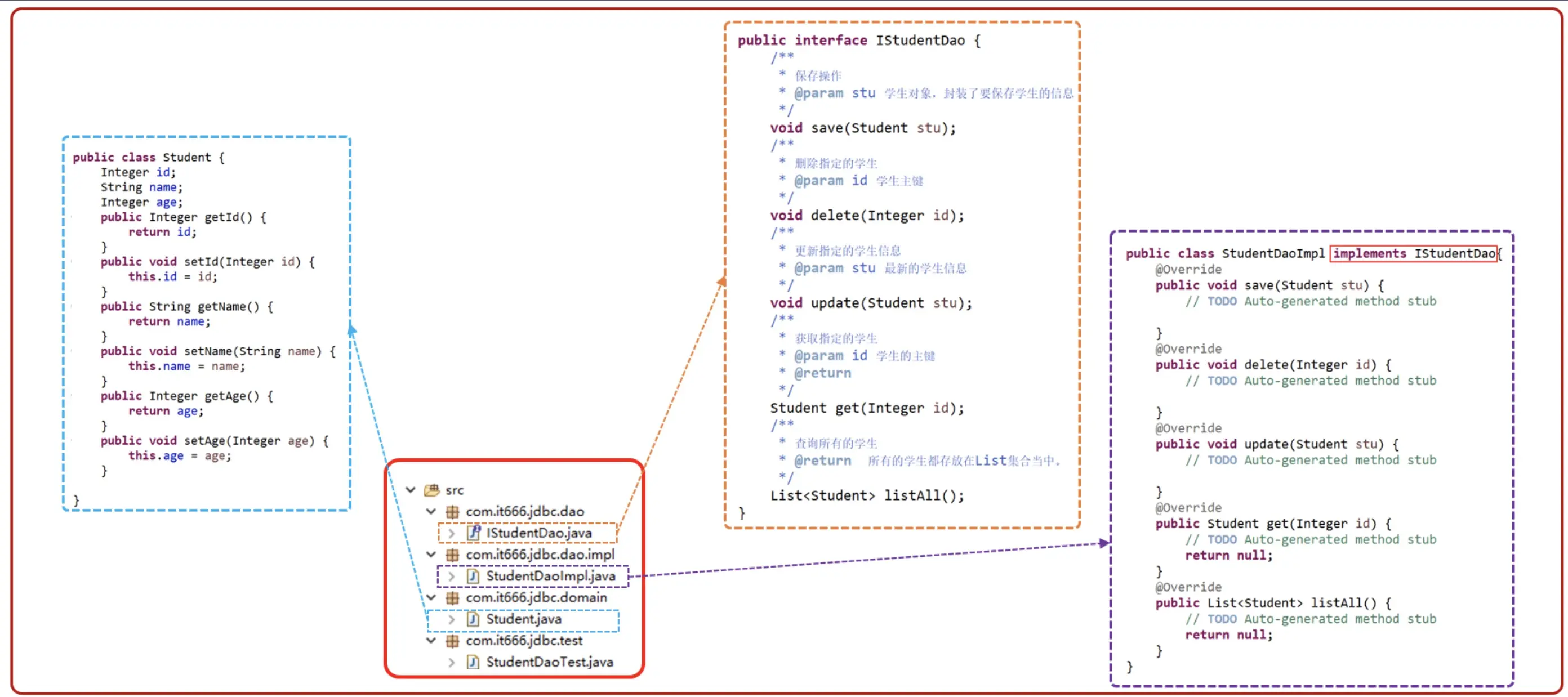1568x697 pixels.
Task: Collapse the src folder tree node
Action: pyautogui.click(x=411, y=490)
